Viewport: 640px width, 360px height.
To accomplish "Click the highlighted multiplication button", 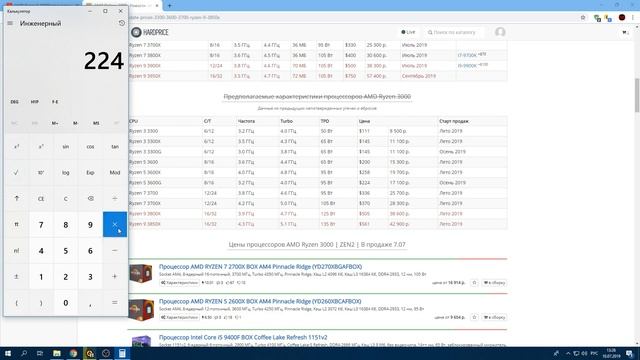I will click(x=115, y=224).
